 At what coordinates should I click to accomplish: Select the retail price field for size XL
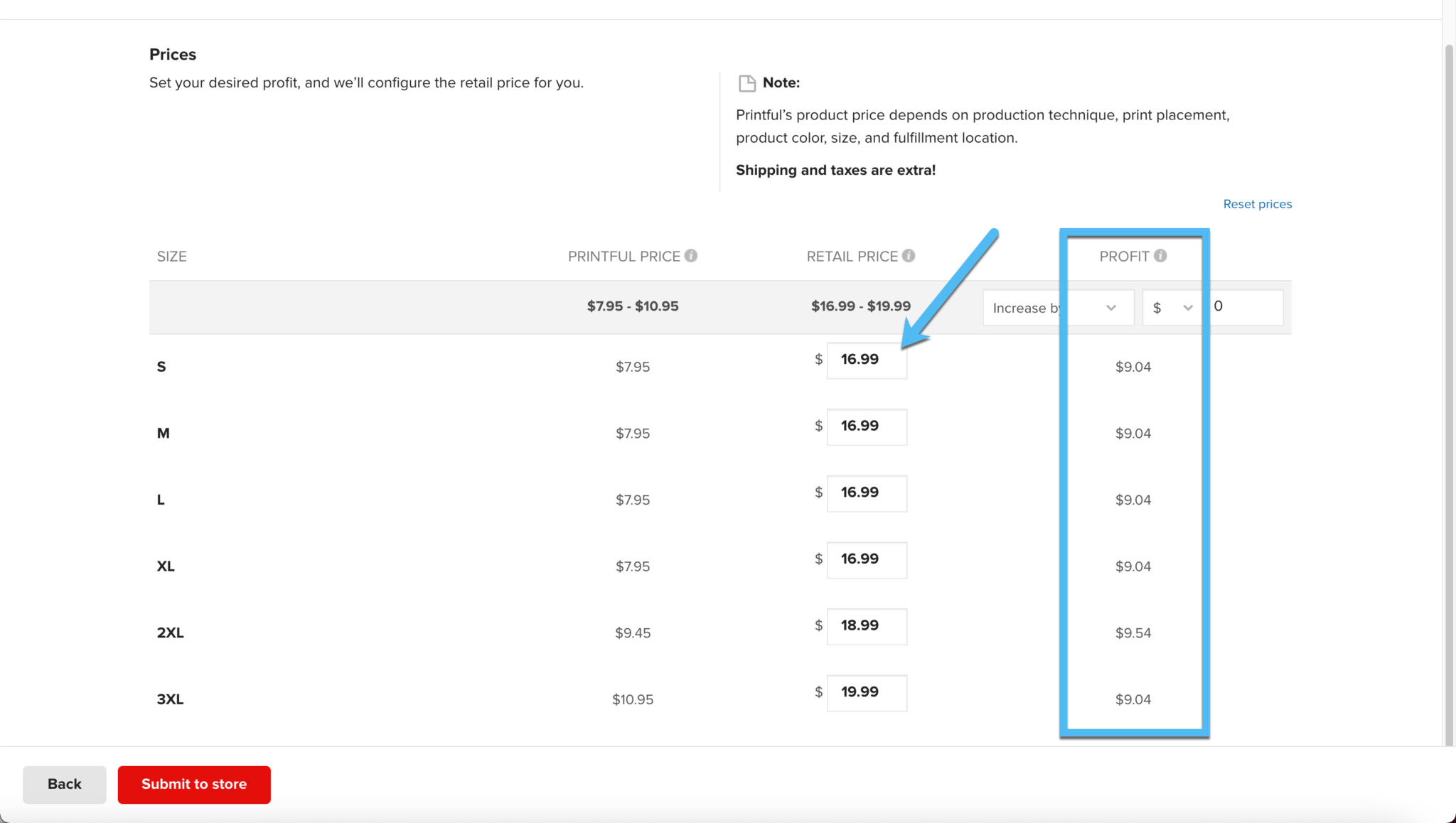(866, 559)
